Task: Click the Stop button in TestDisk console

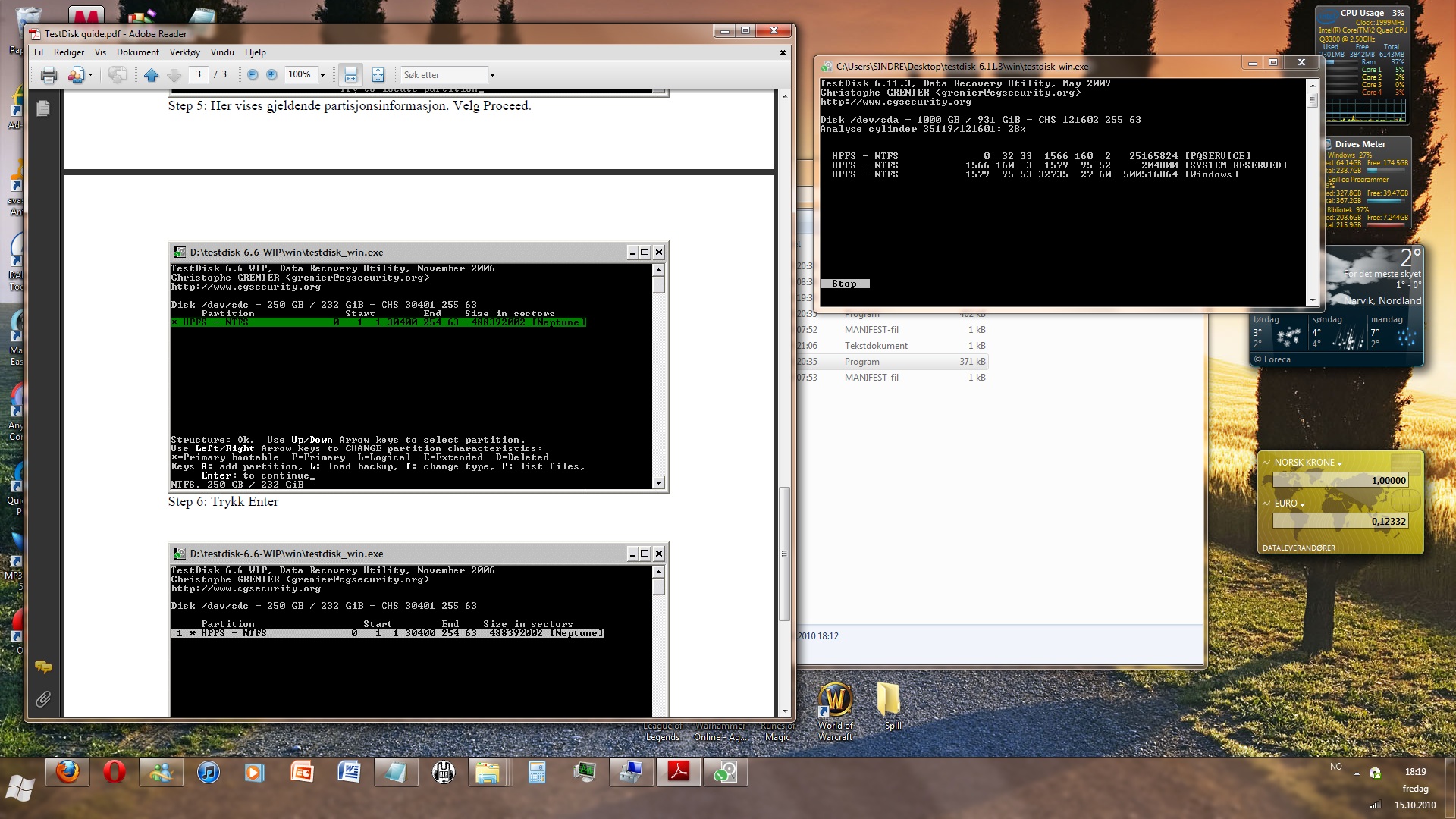Action: 844,284
